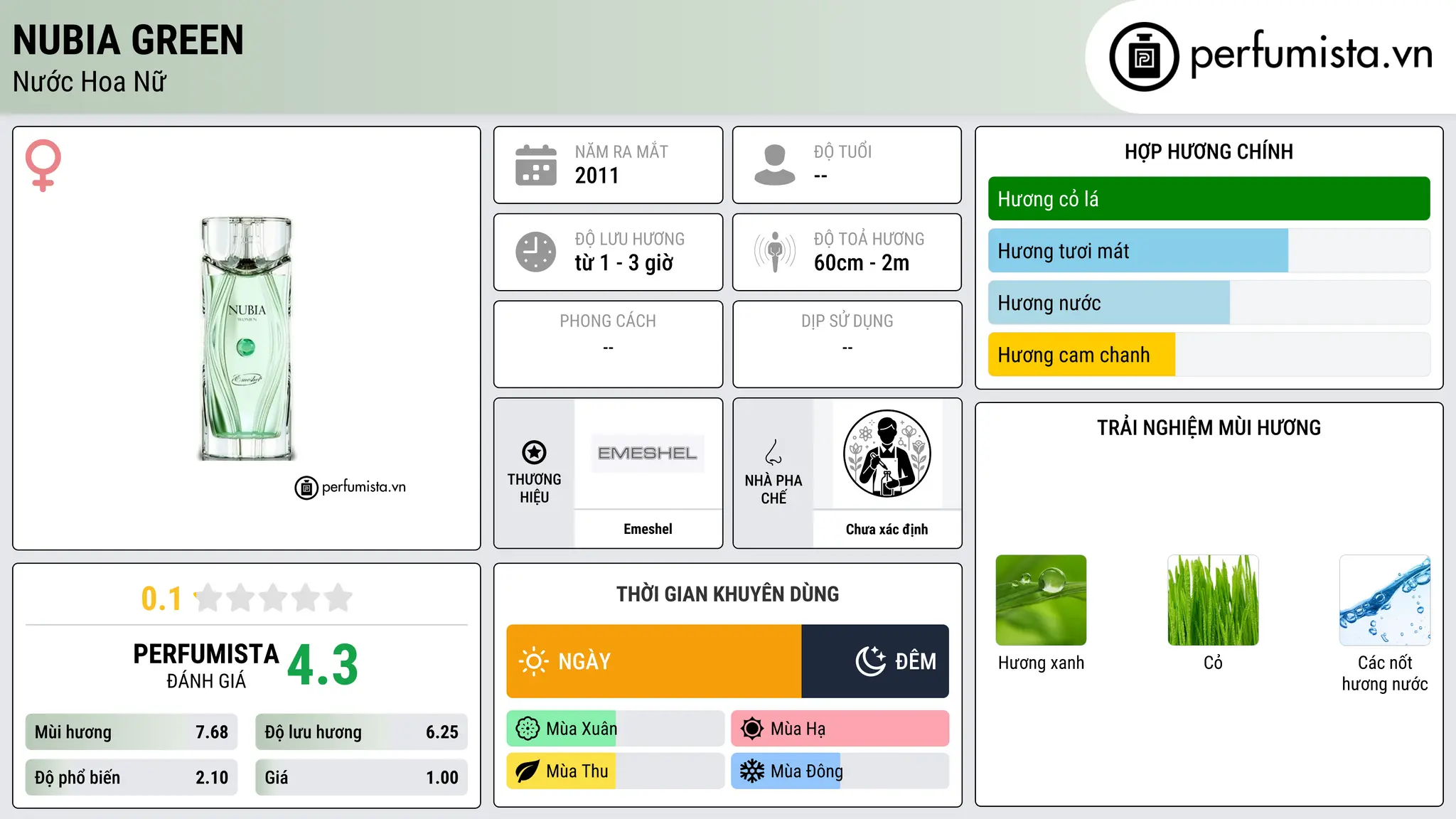Click the sun icon in the NGÀY bar

[x=534, y=661]
